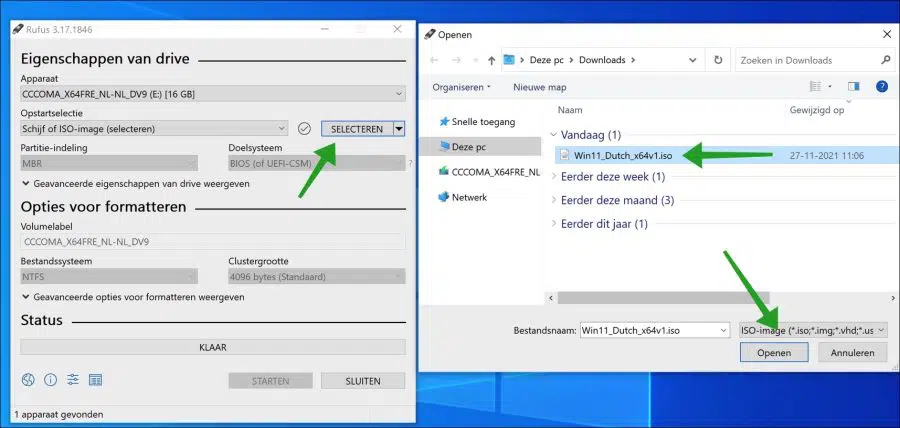This screenshot has width=900, height=428.
Task: Go forward in Openen dialog
Action: point(456,60)
